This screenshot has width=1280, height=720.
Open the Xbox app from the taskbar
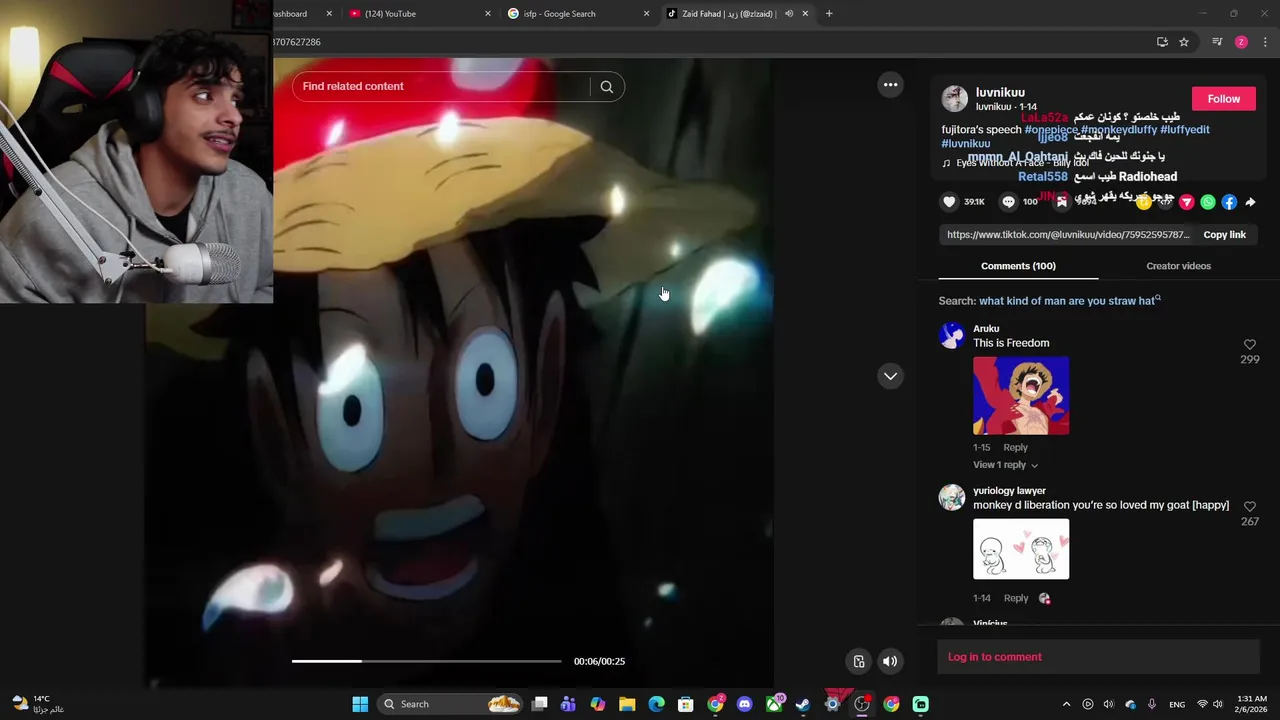point(774,704)
